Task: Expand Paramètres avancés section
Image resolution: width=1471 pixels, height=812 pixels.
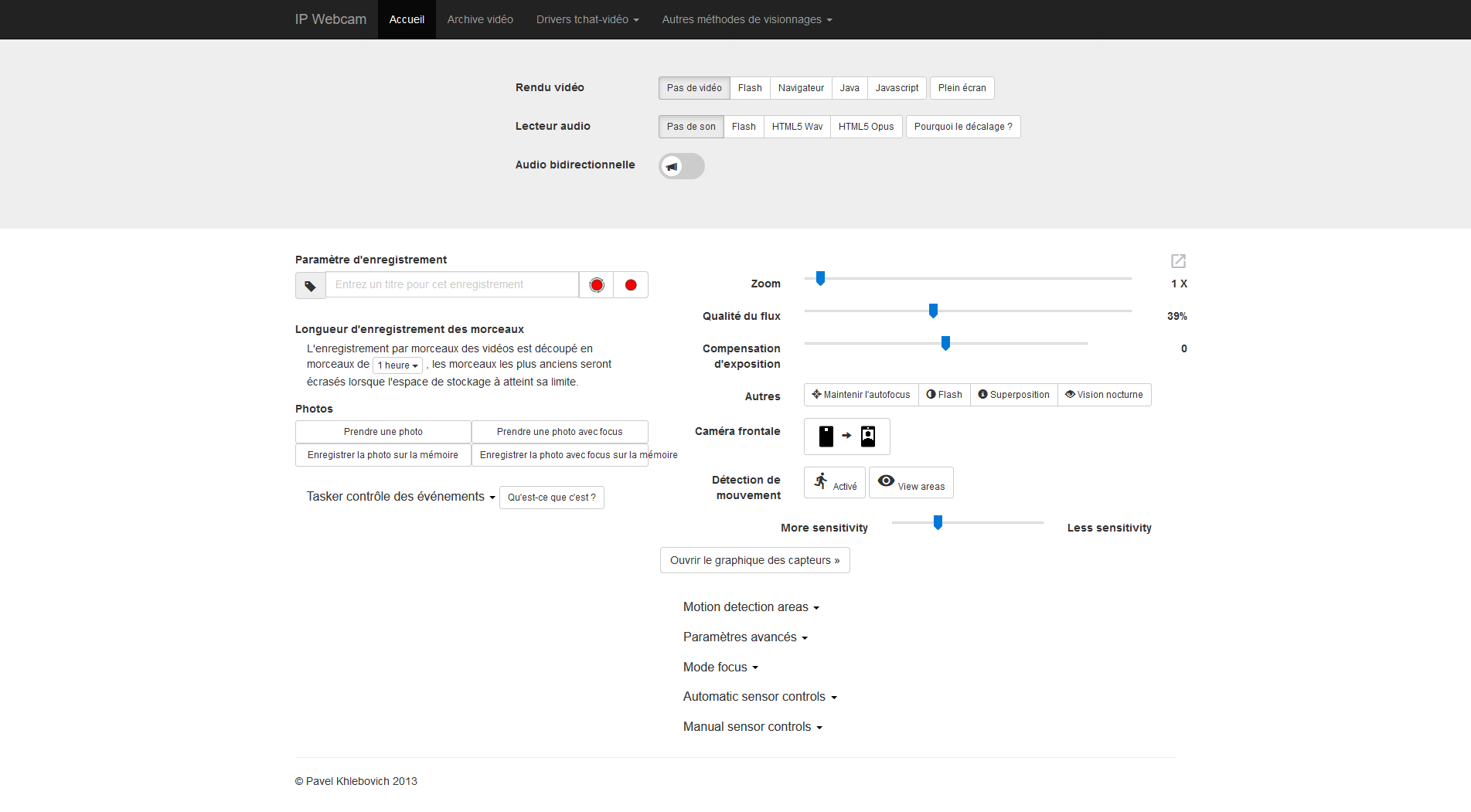Action: click(744, 637)
